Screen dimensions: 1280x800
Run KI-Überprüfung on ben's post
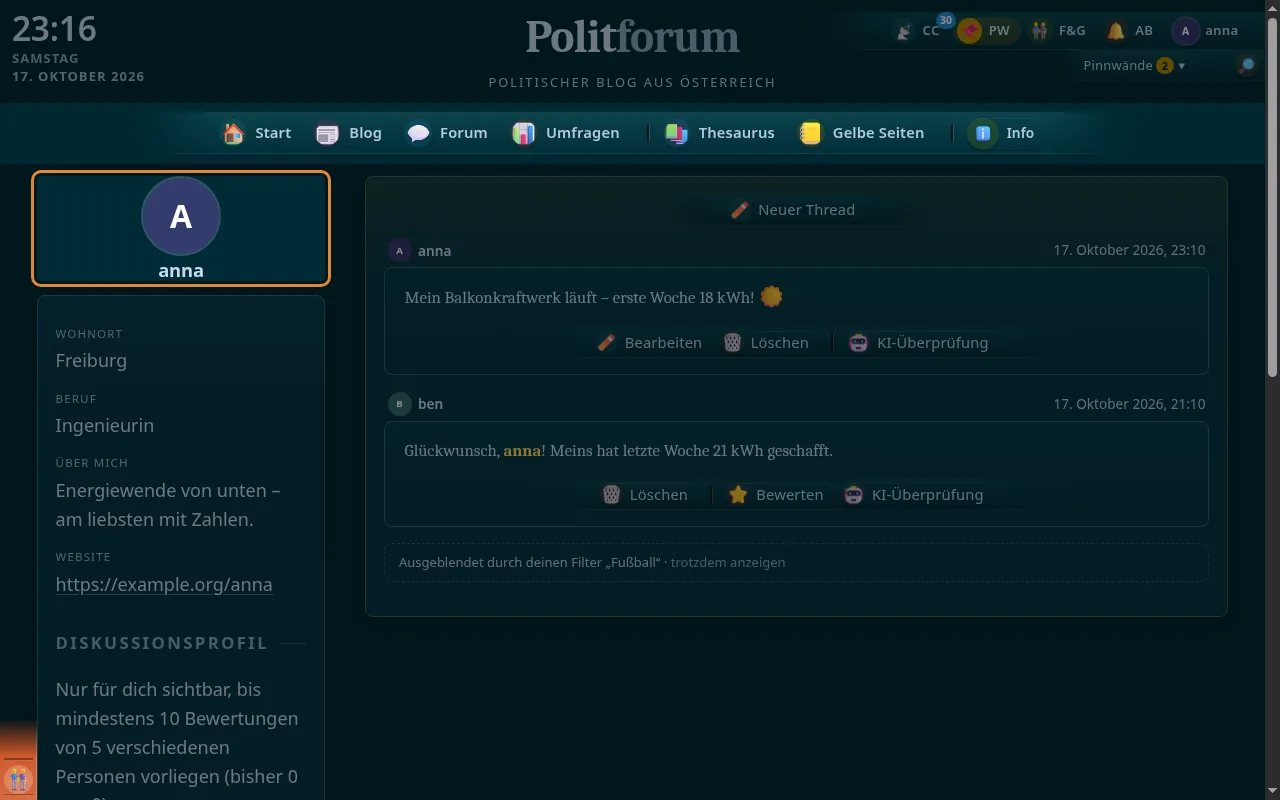tap(913, 495)
